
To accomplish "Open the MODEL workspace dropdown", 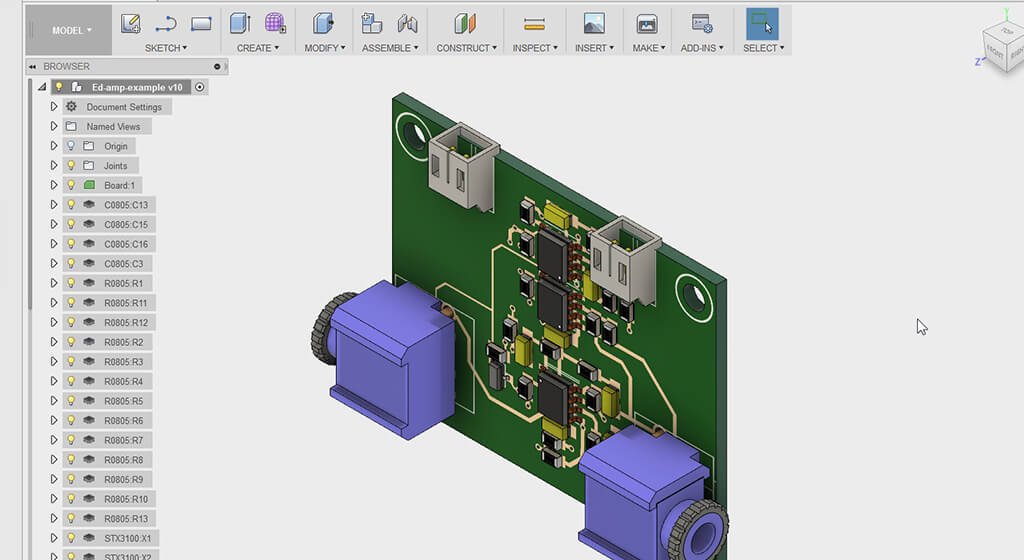I will click(x=69, y=30).
